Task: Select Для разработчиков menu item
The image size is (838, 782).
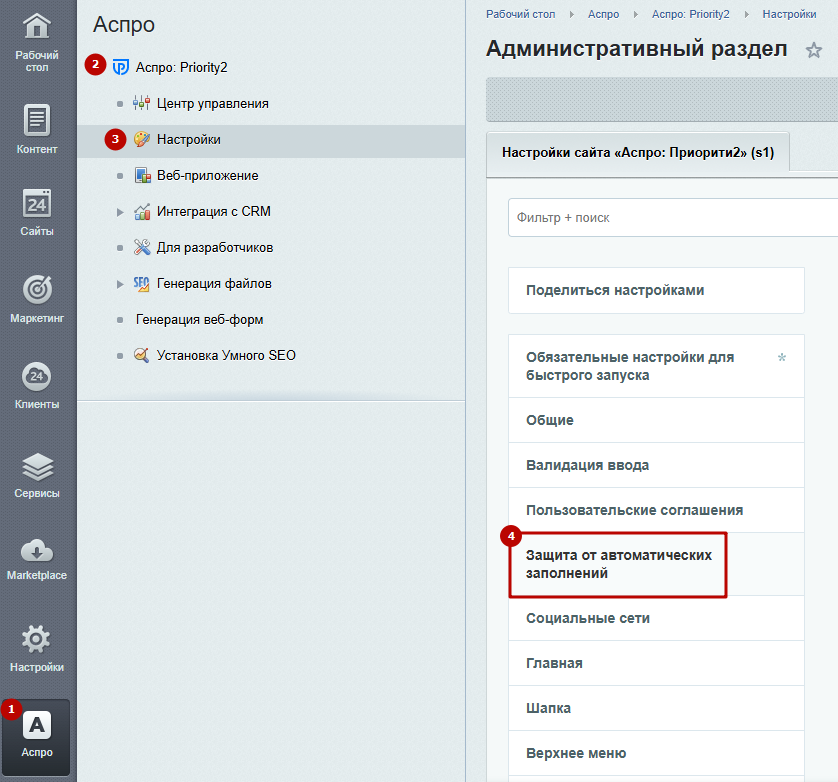Action: 214,247
